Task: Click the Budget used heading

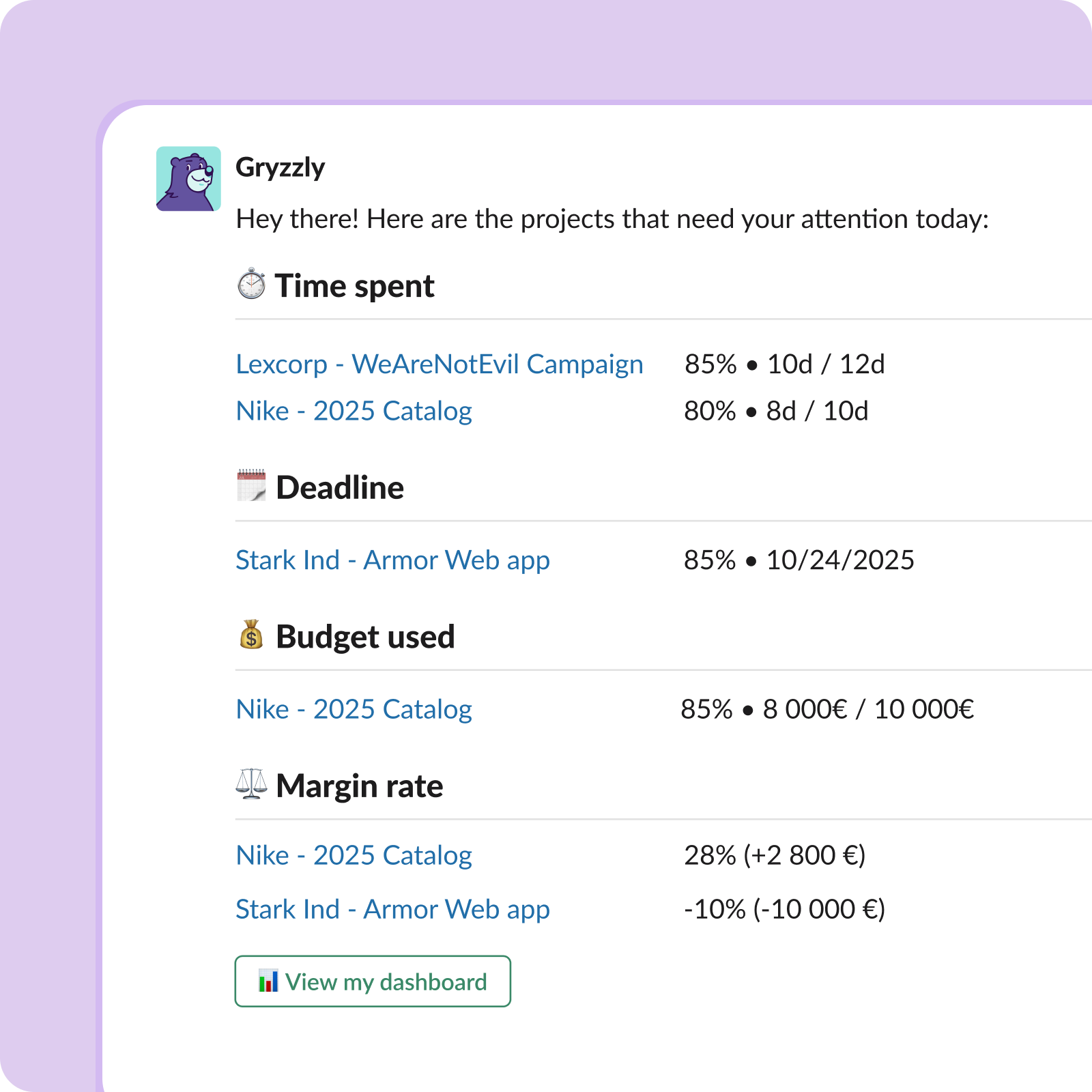Action: (365, 637)
